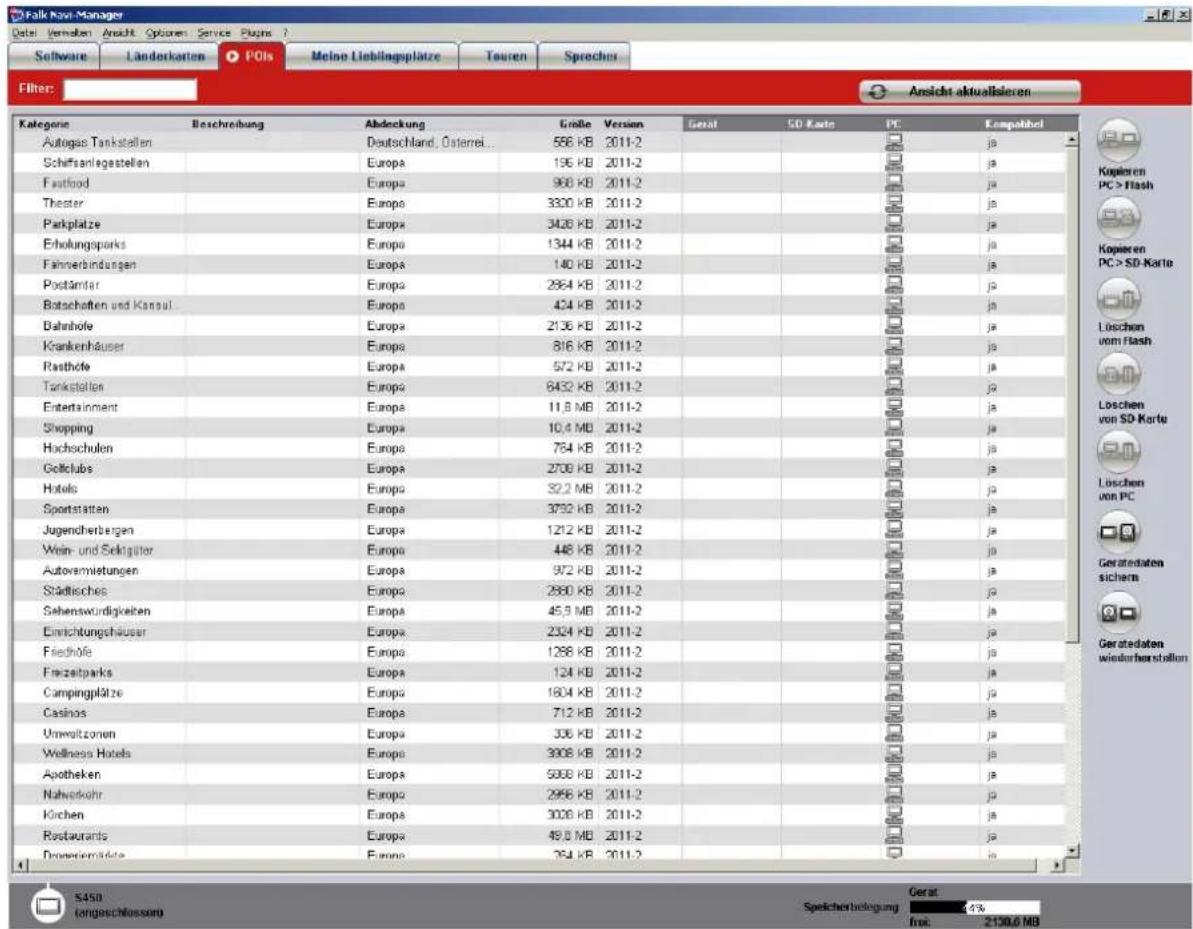Click the Löschen von PC icon
This screenshot has height=929, width=1193.
pos(1118,453)
